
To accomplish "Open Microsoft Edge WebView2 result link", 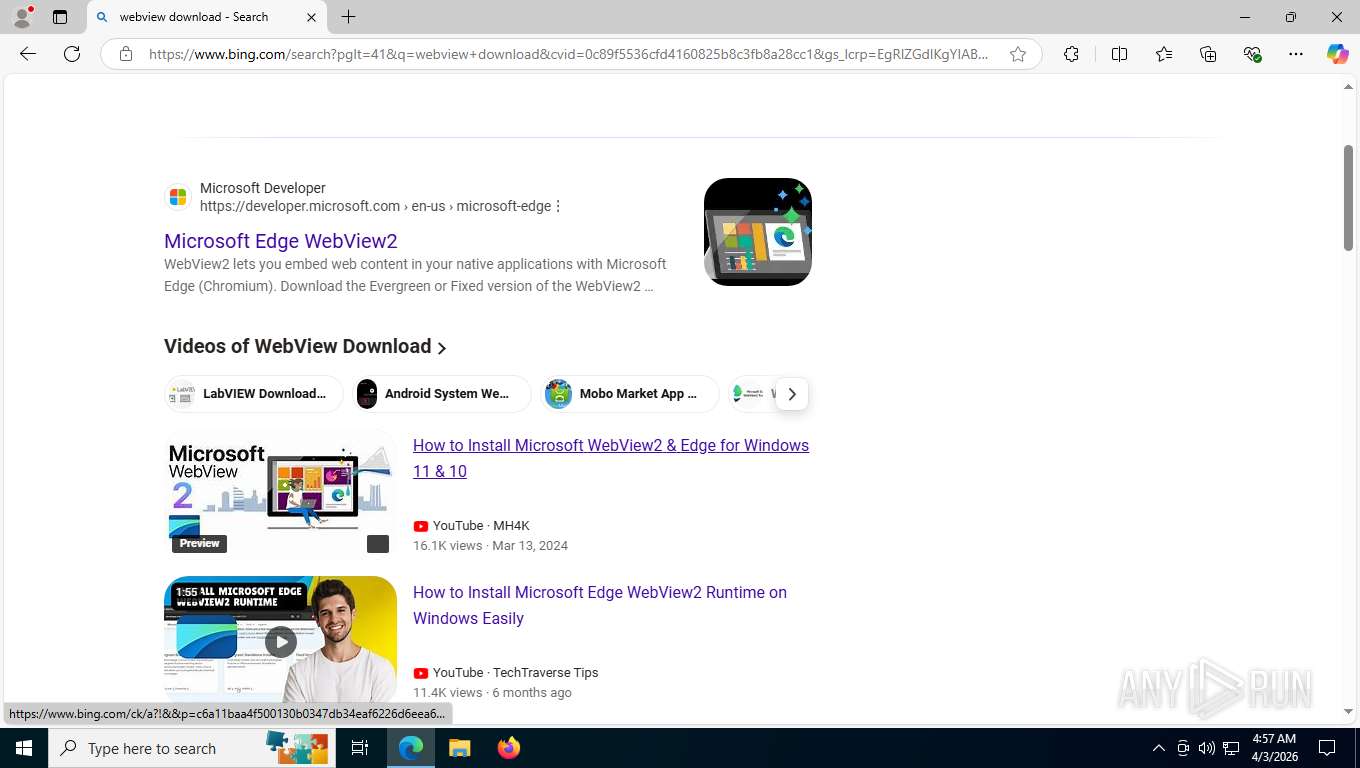I will (281, 241).
